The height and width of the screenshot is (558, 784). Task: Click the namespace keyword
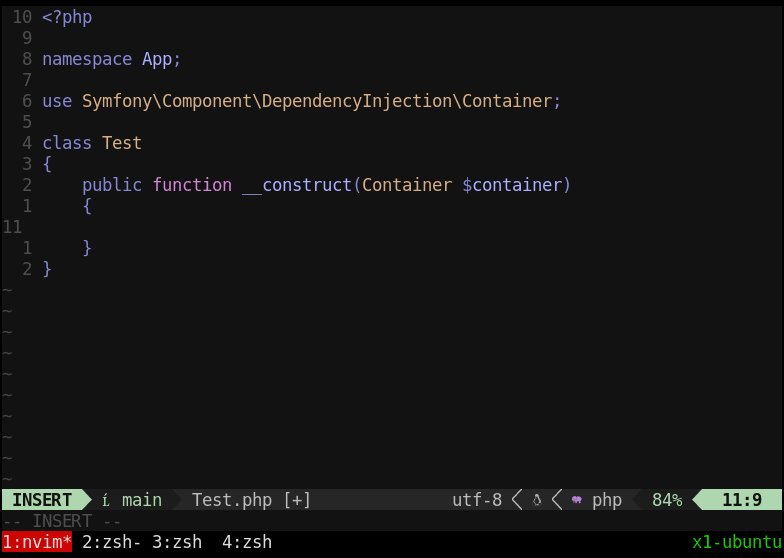click(x=87, y=60)
